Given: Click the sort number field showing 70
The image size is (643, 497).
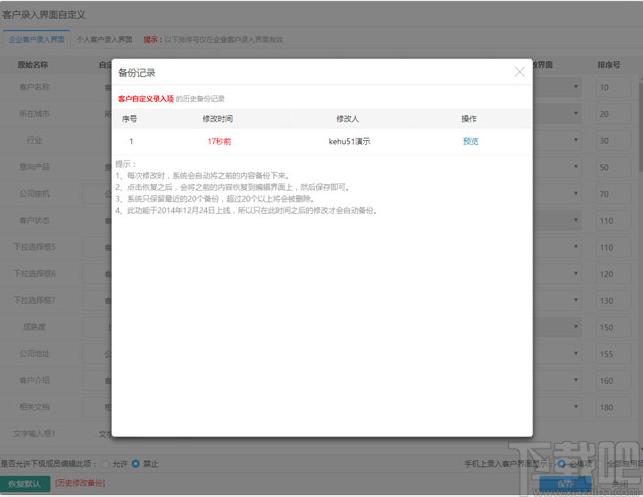Looking at the screenshot, I should (x=612, y=194).
